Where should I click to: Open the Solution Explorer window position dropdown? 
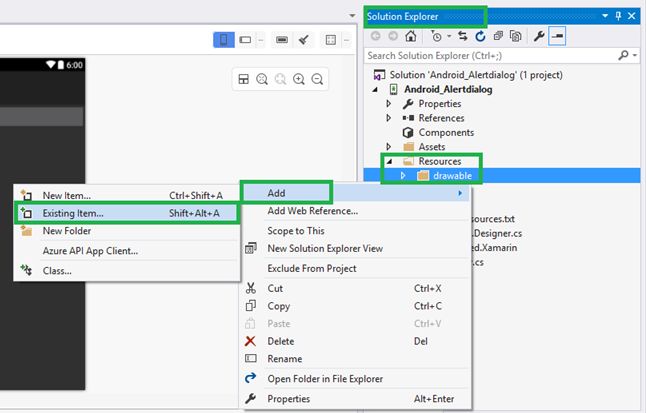pos(605,16)
